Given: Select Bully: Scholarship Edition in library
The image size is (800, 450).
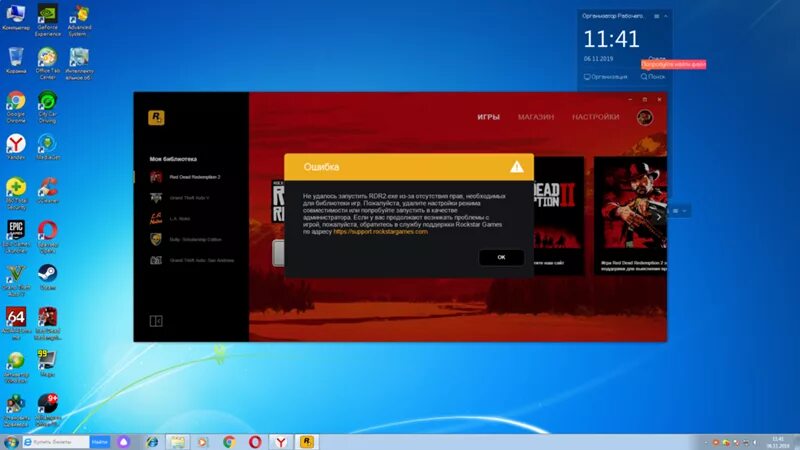Looking at the screenshot, I should coord(185,239).
